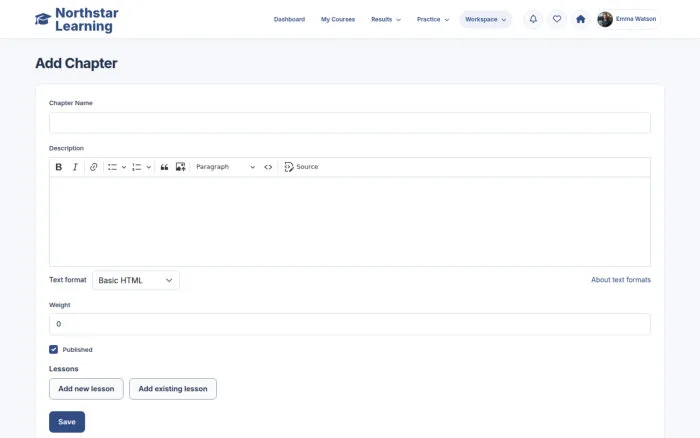700x438 pixels.
Task: Focus the Chapter Name input field
Action: (350, 123)
